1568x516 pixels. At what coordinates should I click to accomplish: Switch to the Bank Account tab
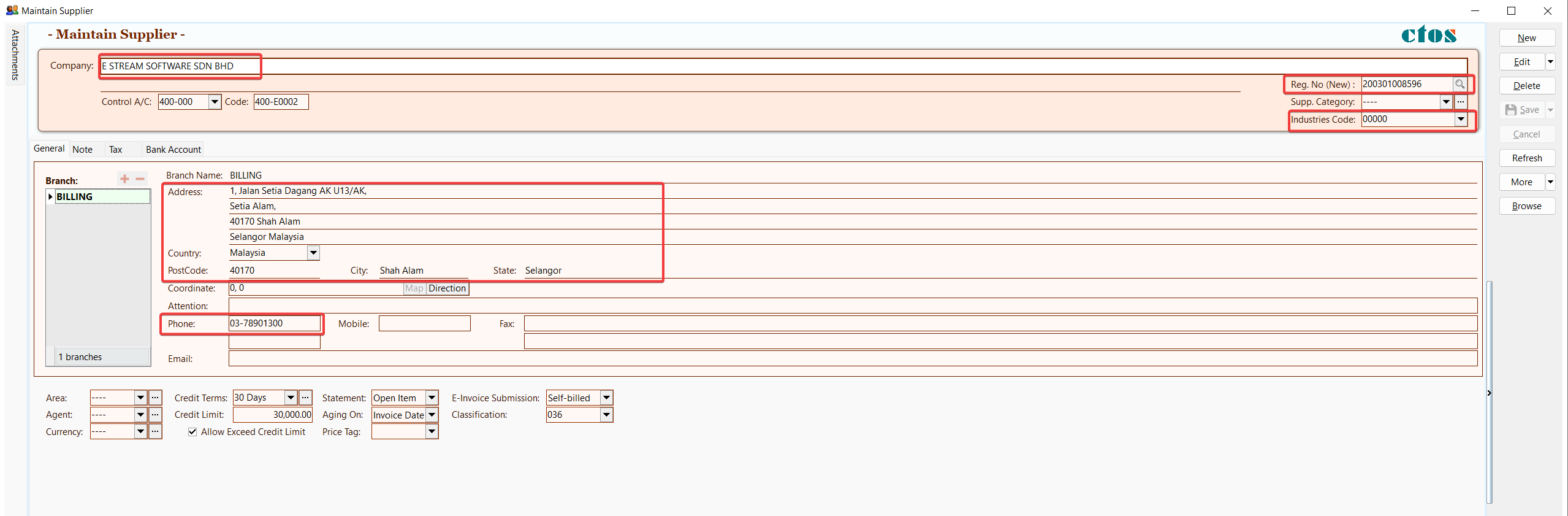173,150
